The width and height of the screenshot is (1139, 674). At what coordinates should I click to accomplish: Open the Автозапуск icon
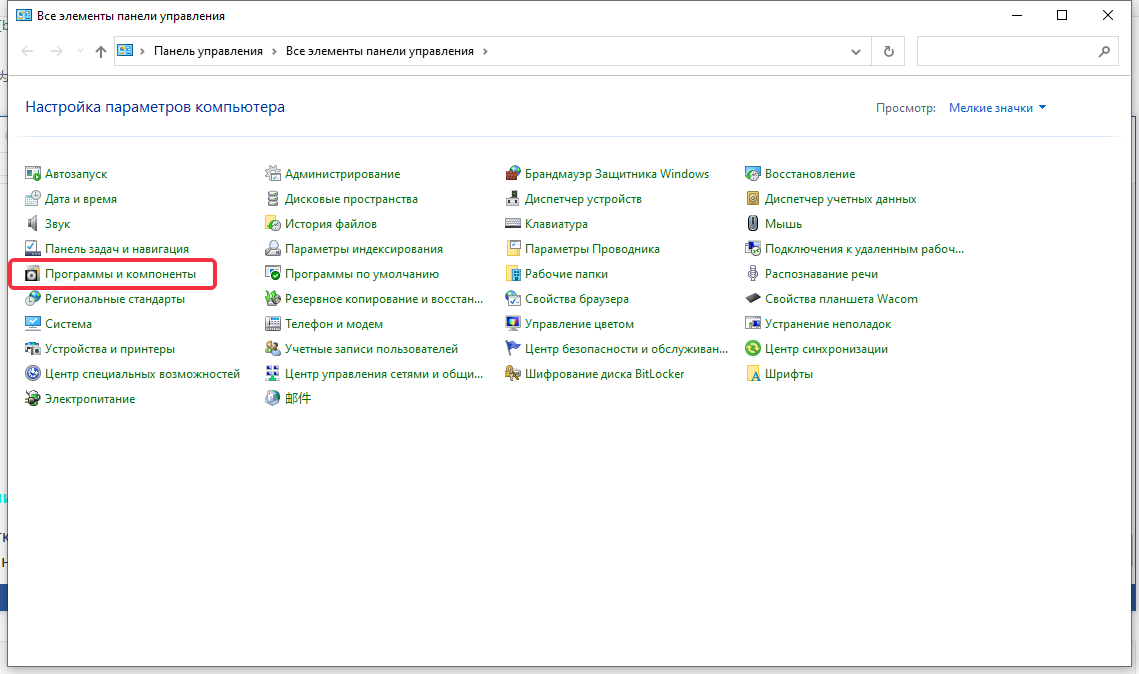click(x=33, y=174)
